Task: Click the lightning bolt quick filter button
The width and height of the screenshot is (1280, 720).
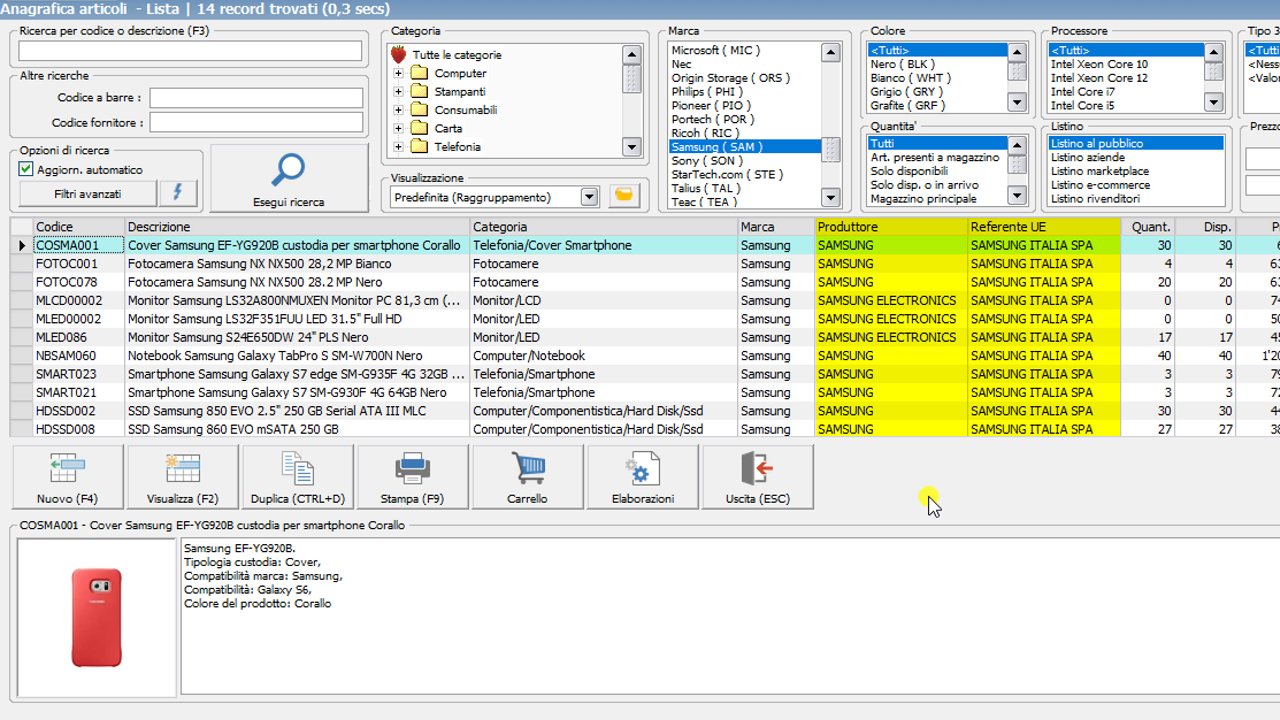Action: click(x=179, y=193)
